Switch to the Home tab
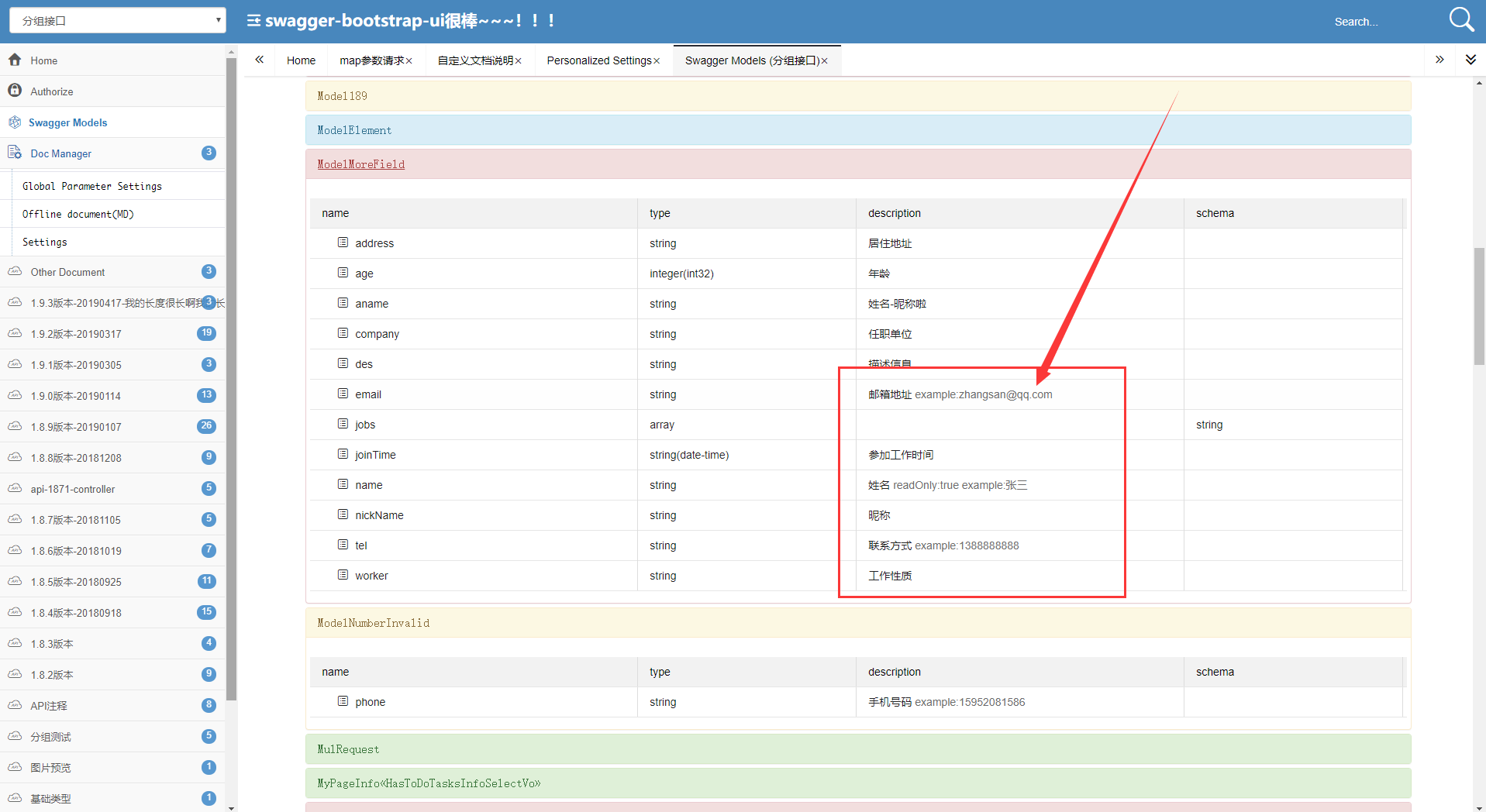The image size is (1486, 812). 301,60
